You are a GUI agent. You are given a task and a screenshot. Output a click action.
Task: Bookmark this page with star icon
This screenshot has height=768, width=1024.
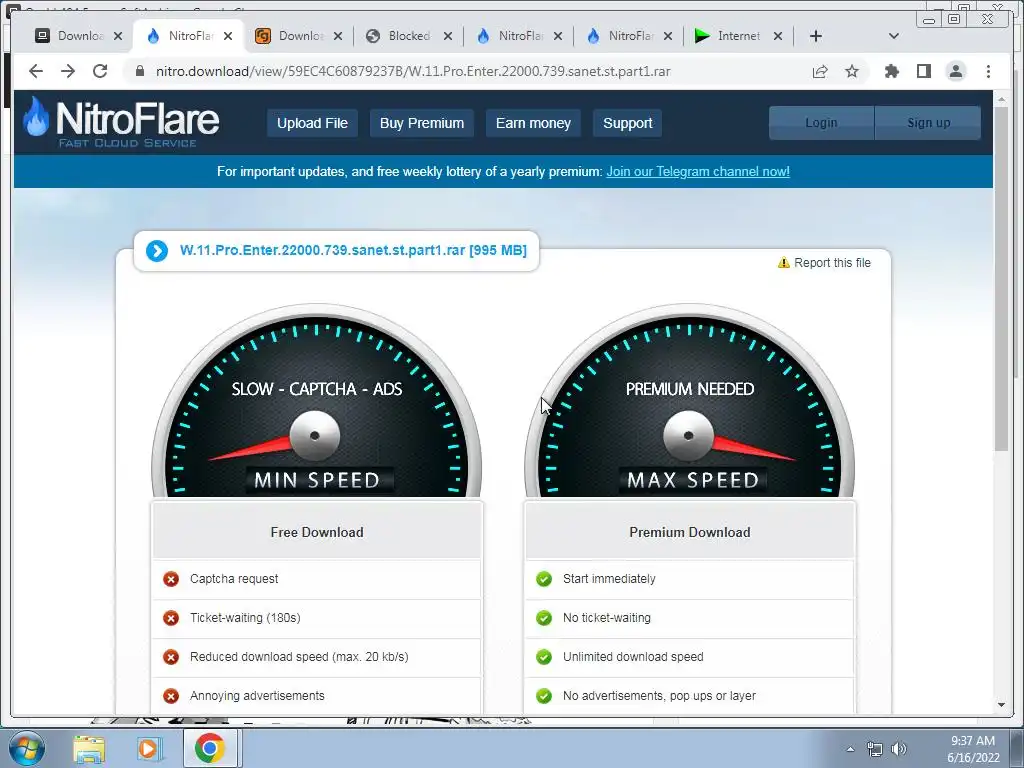coord(852,71)
